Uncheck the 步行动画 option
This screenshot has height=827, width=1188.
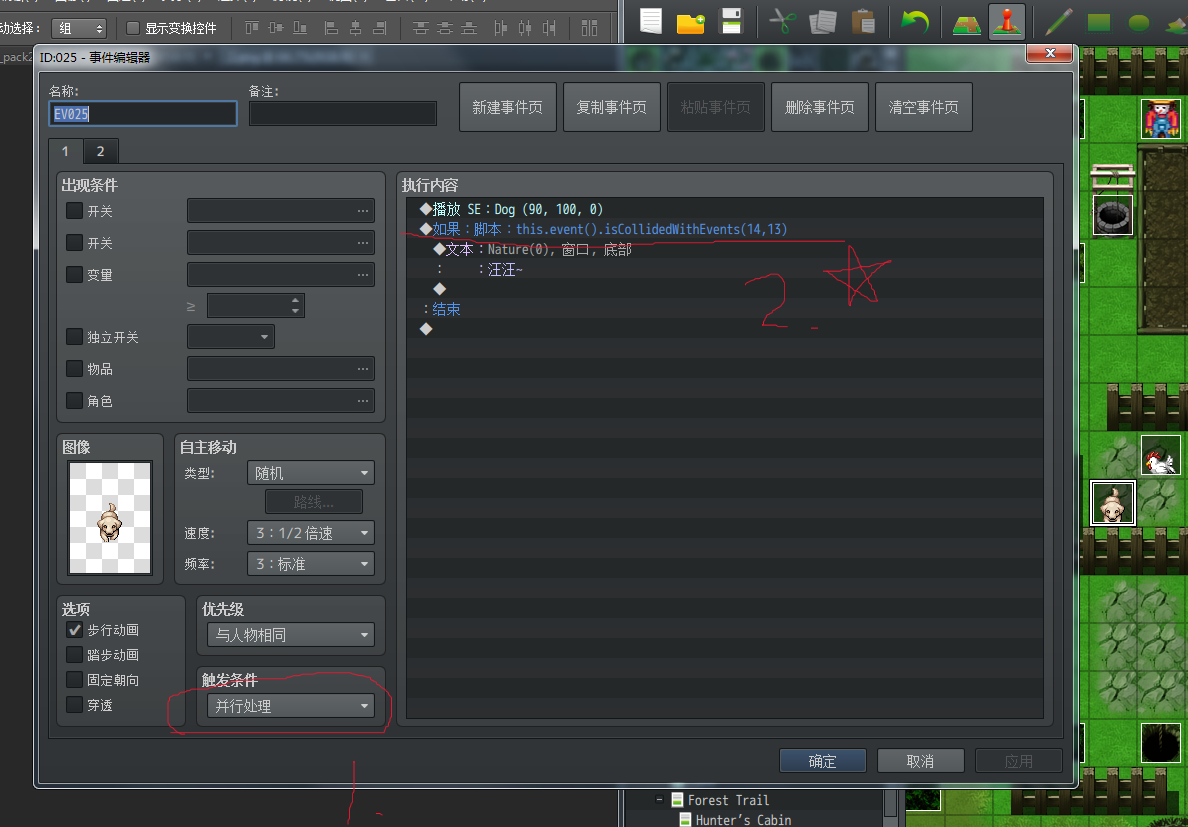pyautogui.click(x=74, y=629)
